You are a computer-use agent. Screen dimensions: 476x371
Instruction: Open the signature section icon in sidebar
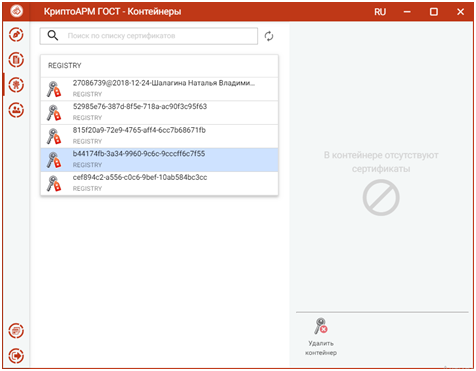(16, 35)
